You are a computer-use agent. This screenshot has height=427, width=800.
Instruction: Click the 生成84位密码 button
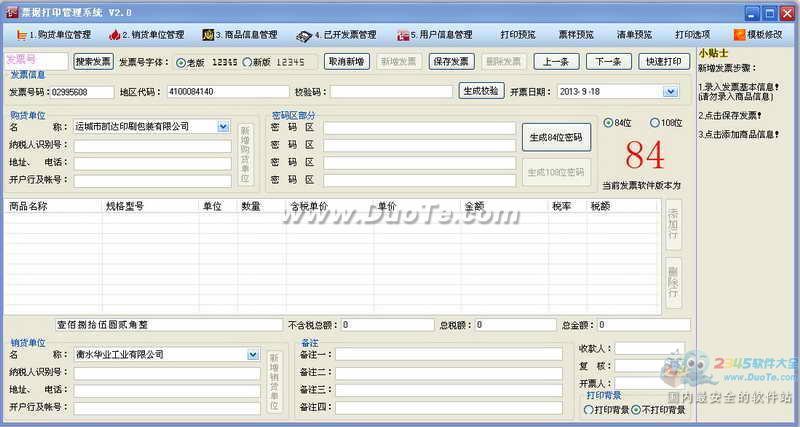click(556, 137)
